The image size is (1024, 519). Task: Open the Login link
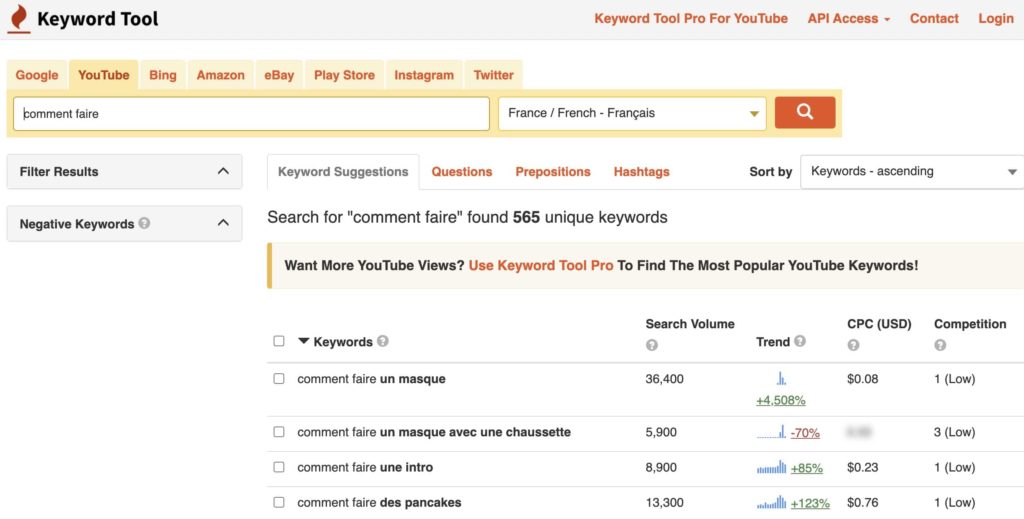995,18
